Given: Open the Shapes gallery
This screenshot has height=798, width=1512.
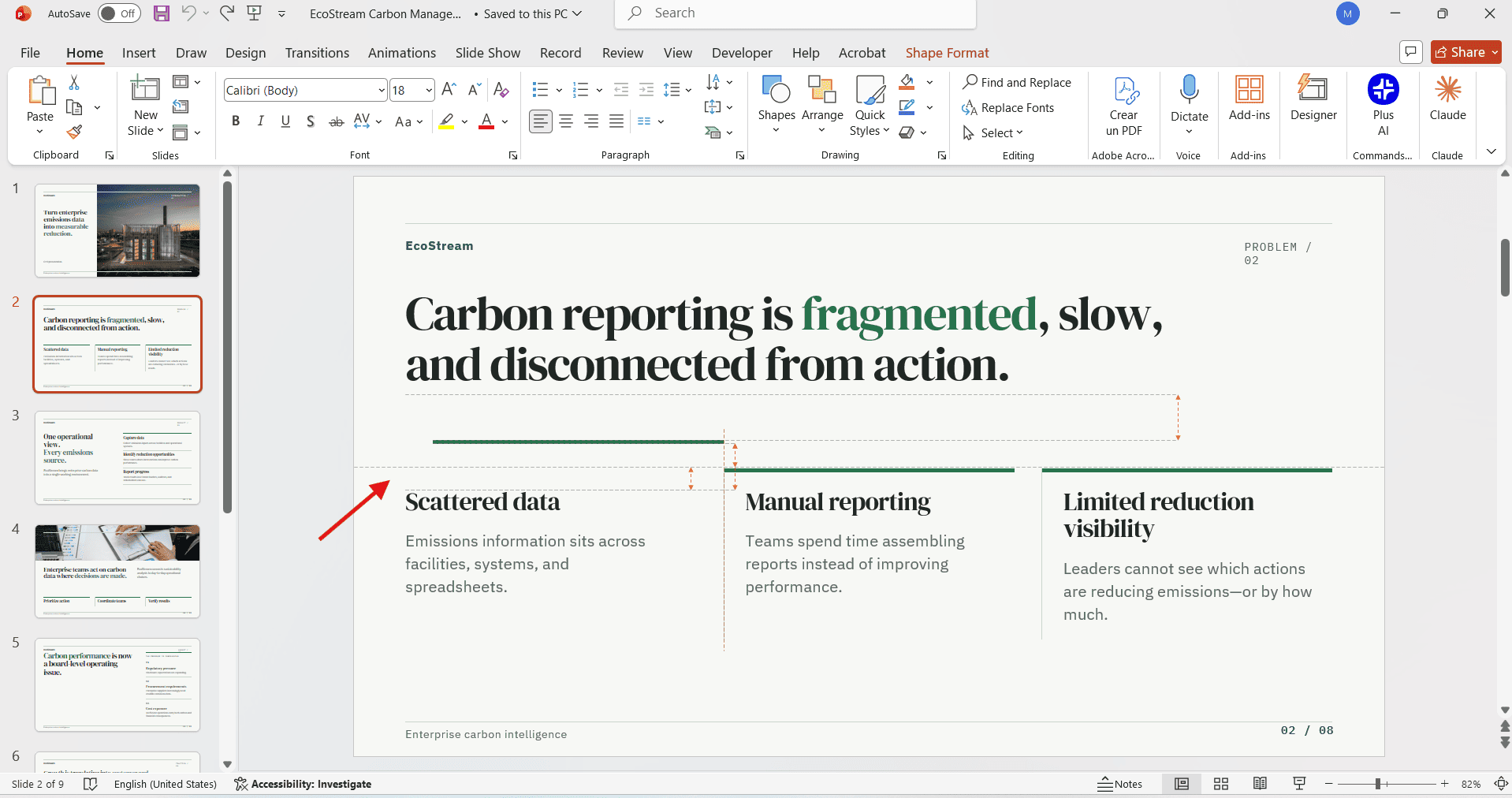Looking at the screenshot, I should 776,106.
